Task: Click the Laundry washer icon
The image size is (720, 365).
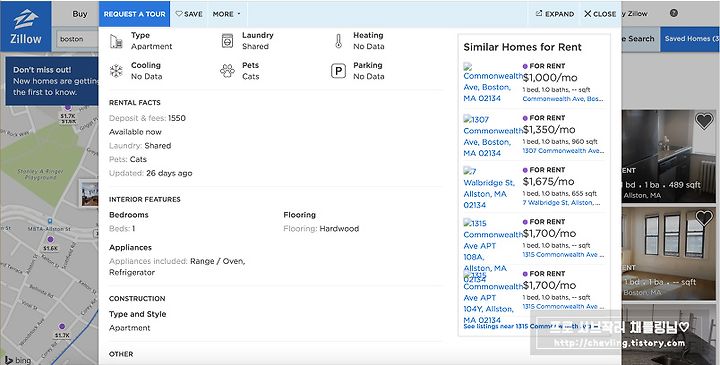Action: 227,41
